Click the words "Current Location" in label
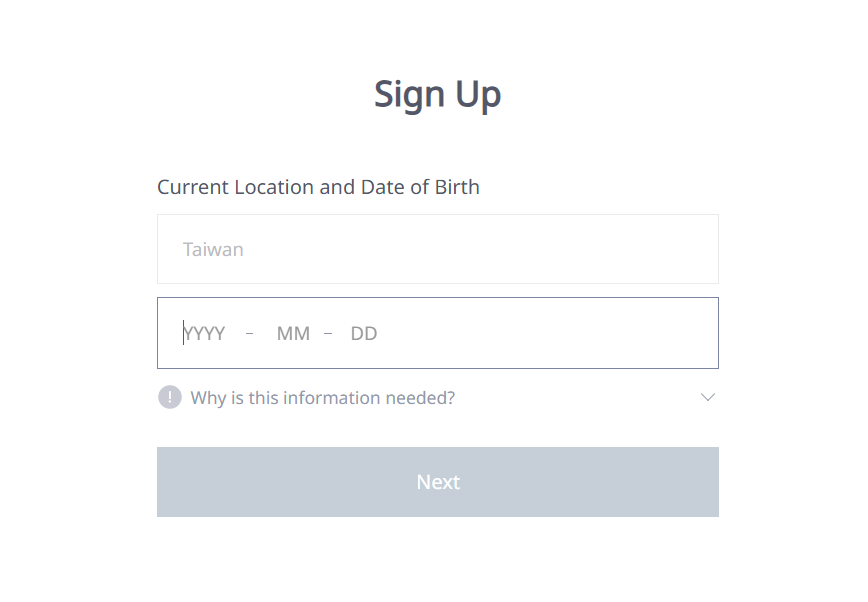The width and height of the screenshot is (868, 602). coord(235,187)
